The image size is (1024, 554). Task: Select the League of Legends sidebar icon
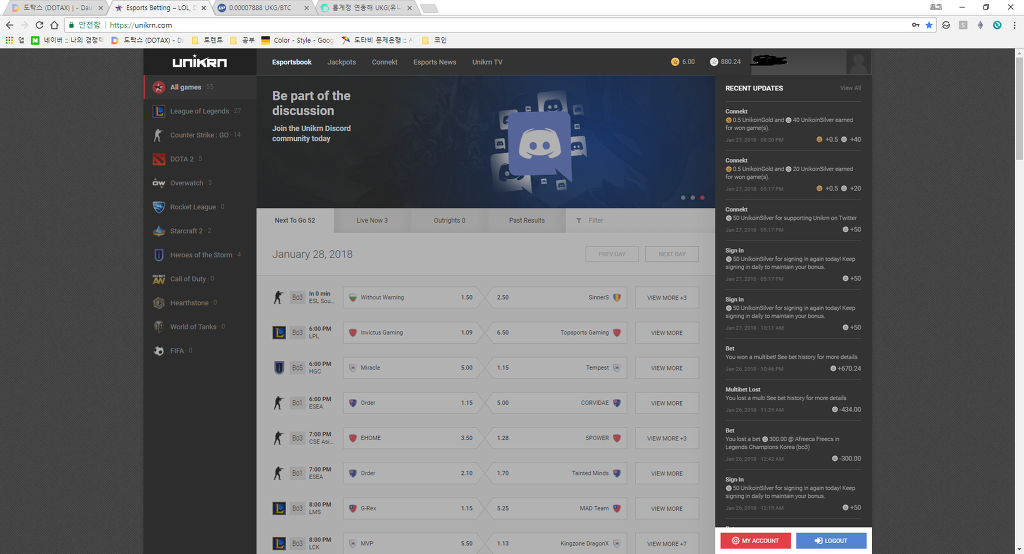point(159,111)
